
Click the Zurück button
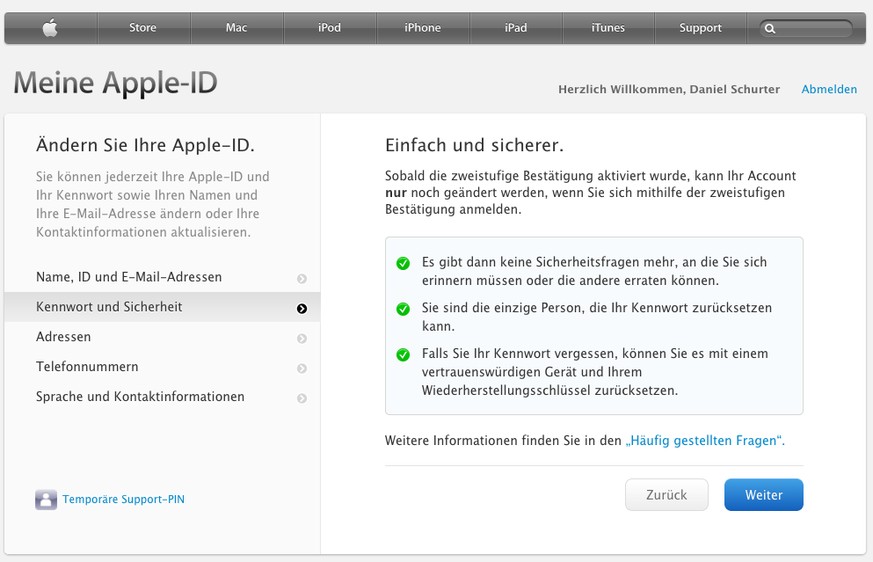pos(666,495)
